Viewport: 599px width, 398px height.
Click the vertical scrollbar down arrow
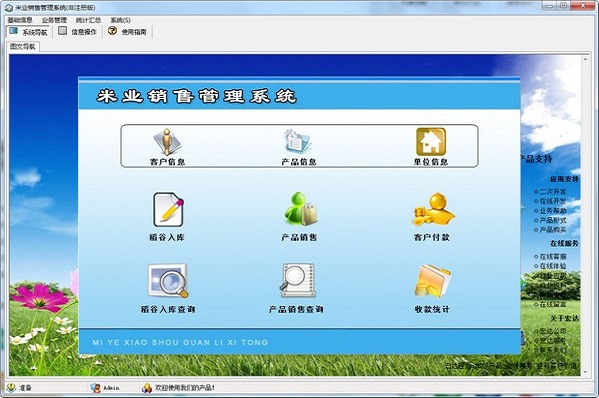pyautogui.click(x=585, y=372)
